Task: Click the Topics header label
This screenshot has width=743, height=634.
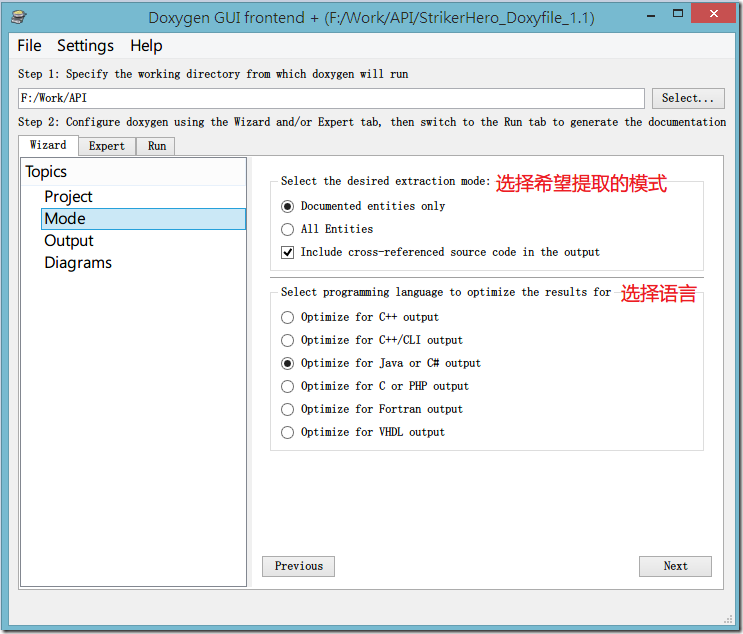Action: point(46,172)
